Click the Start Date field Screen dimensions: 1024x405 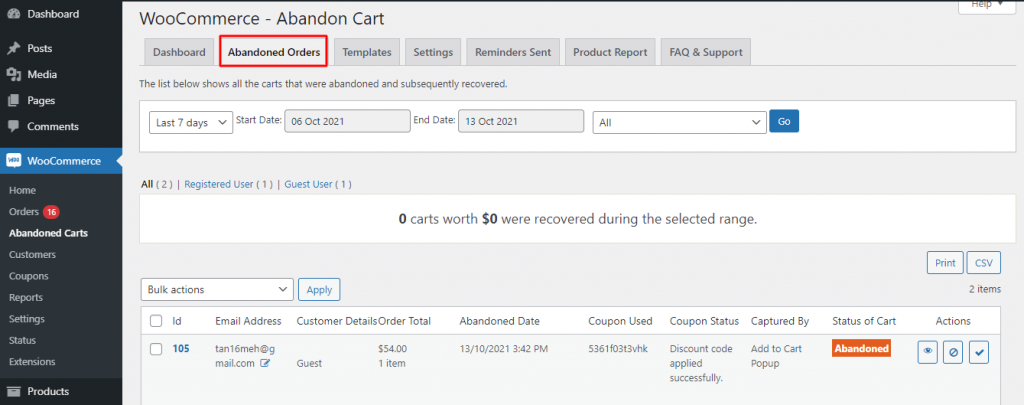point(347,122)
